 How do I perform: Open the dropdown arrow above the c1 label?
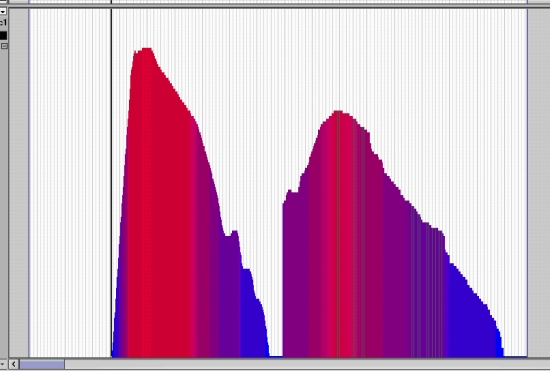2,12
